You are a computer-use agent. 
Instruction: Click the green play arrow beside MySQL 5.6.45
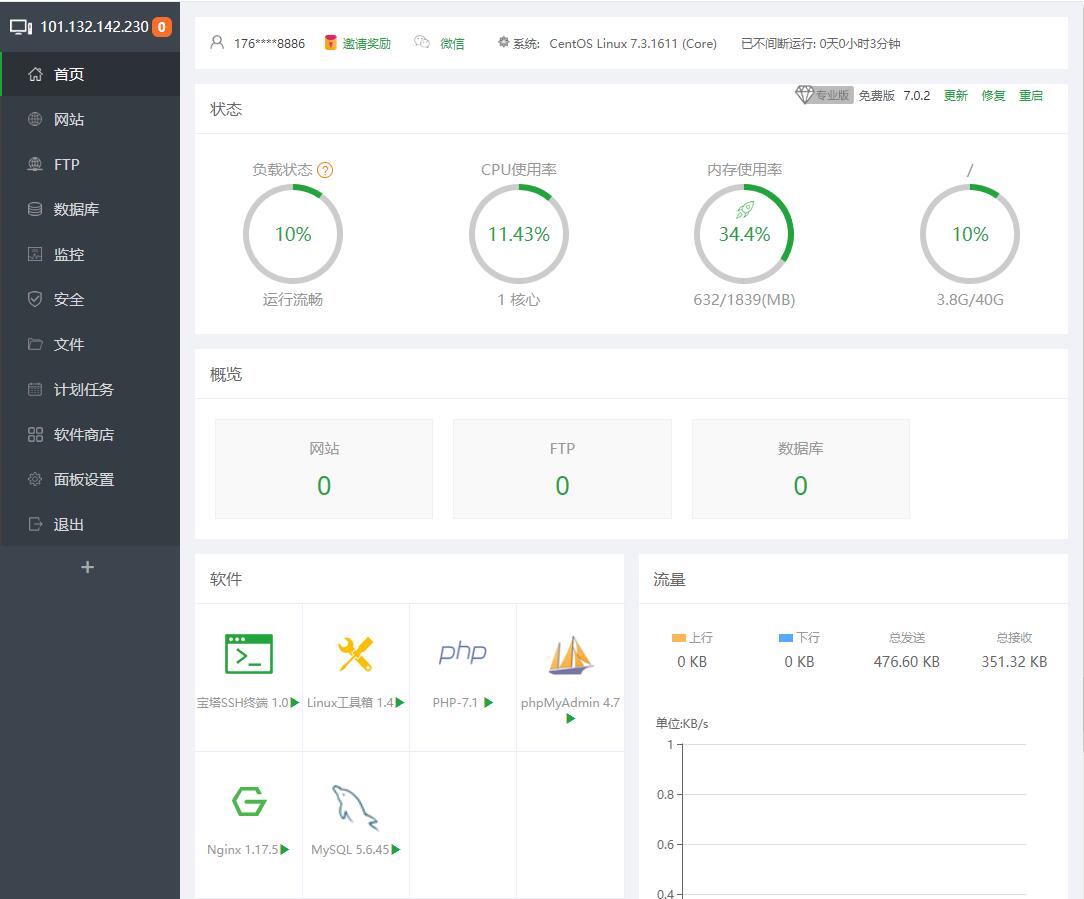396,849
